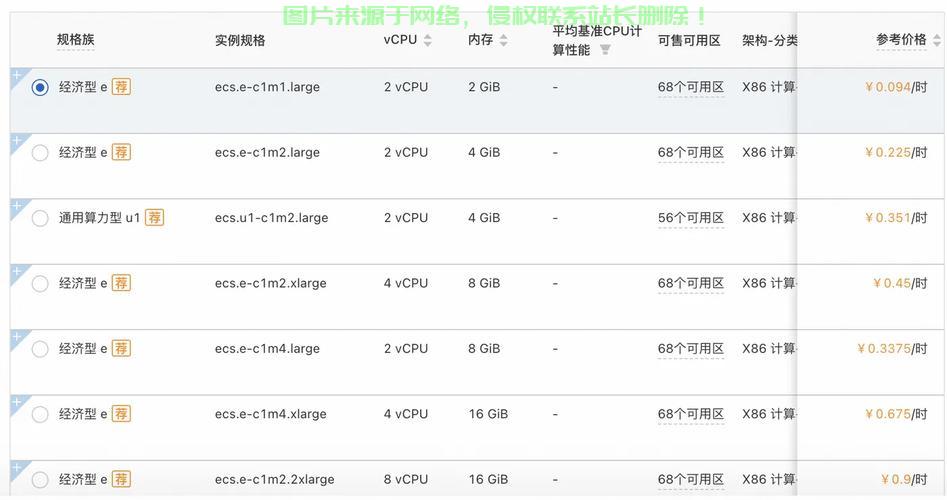
Task: Click the 荐 badge in the ecs.e-c1m2.xlarge row
Action: pyautogui.click(x=121, y=283)
